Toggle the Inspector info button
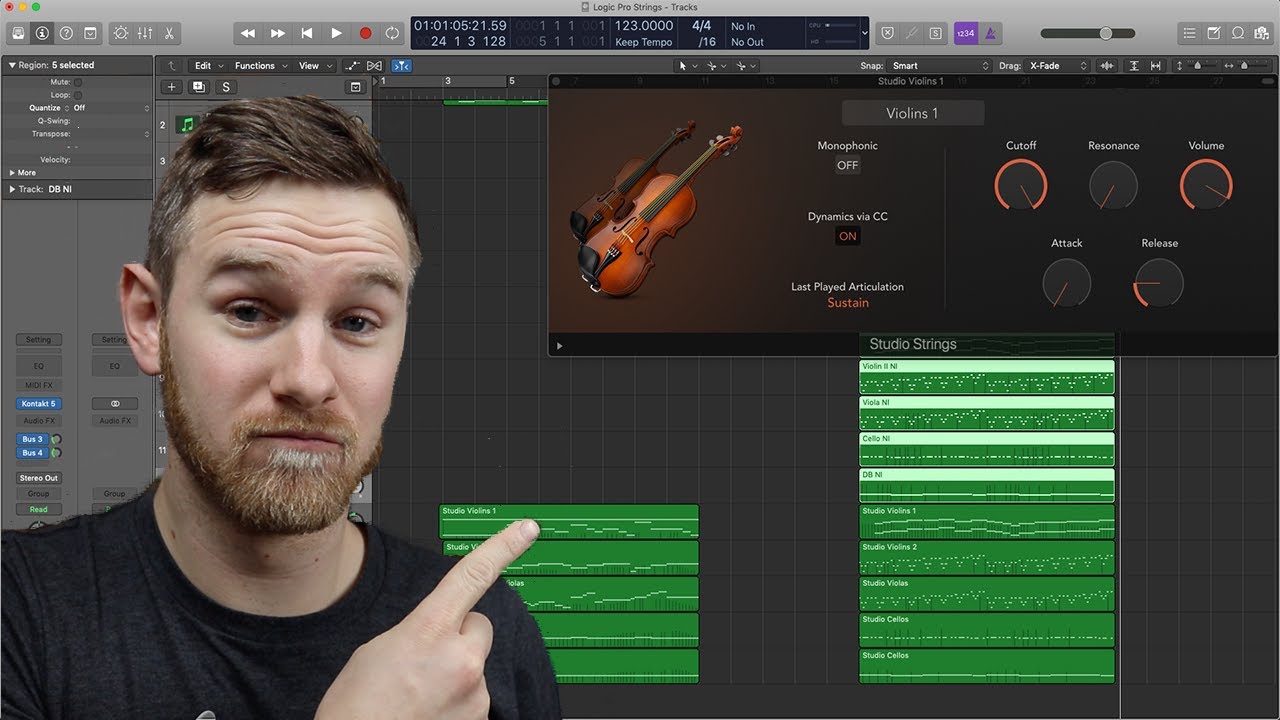Screen dimensions: 1280x720 (x=42, y=33)
